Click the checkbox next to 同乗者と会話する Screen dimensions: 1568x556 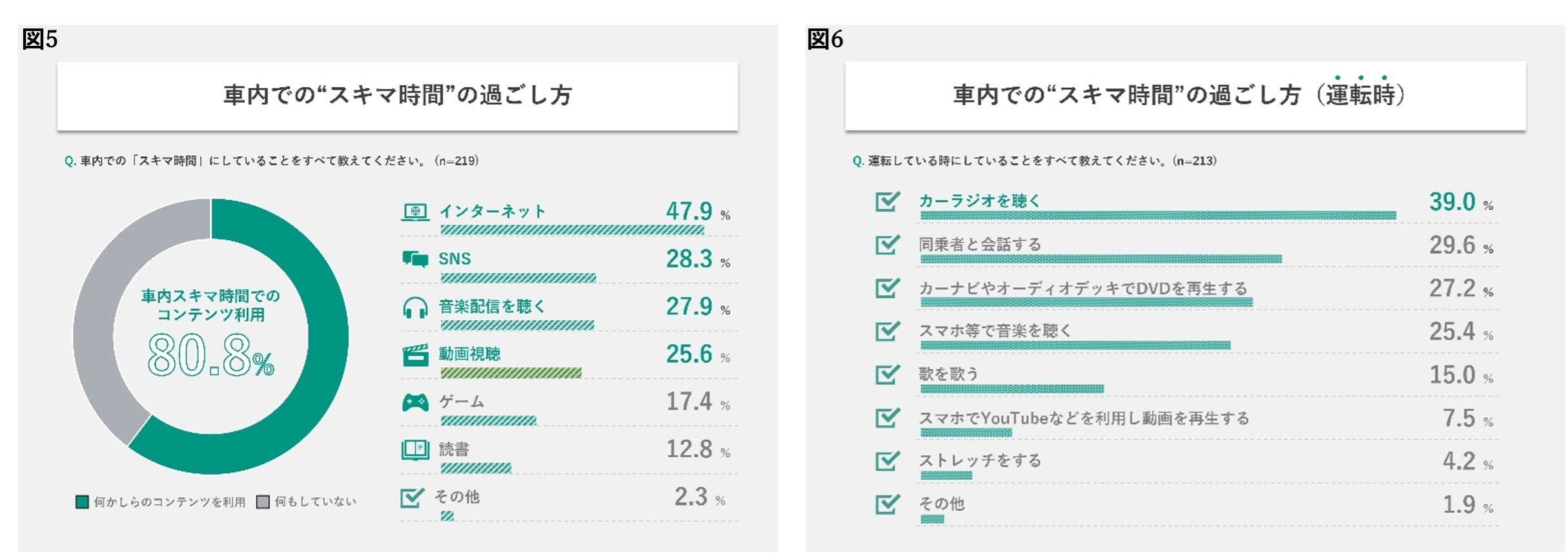coord(888,245)
